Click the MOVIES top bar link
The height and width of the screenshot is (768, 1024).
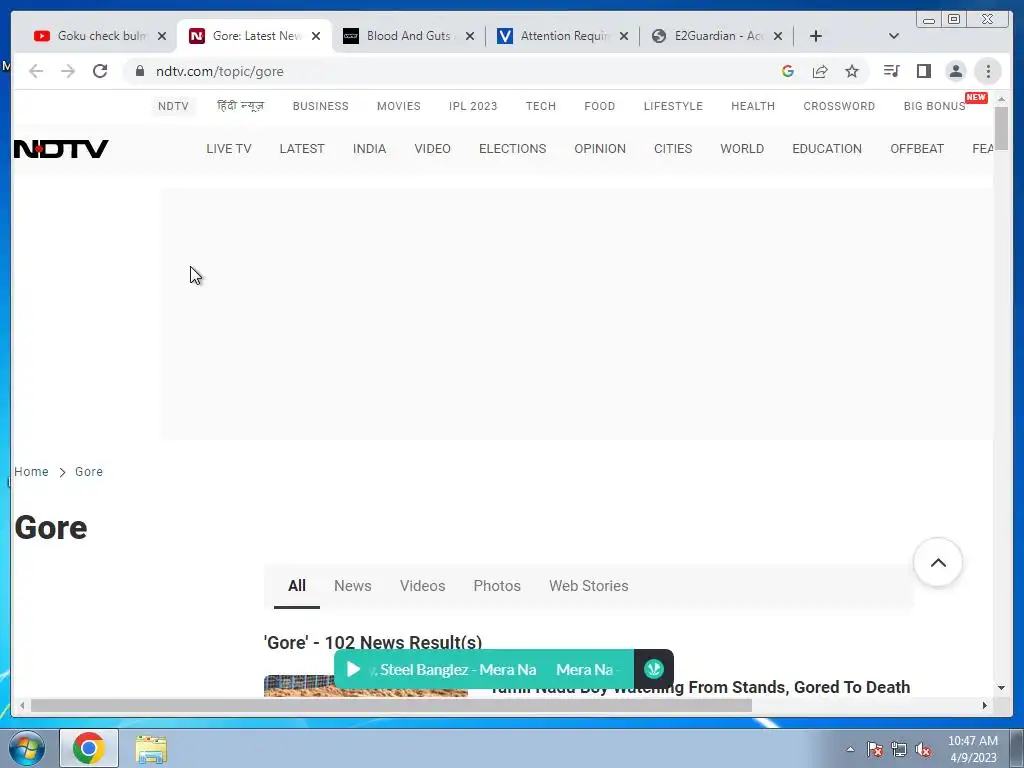tap(398, 106)
